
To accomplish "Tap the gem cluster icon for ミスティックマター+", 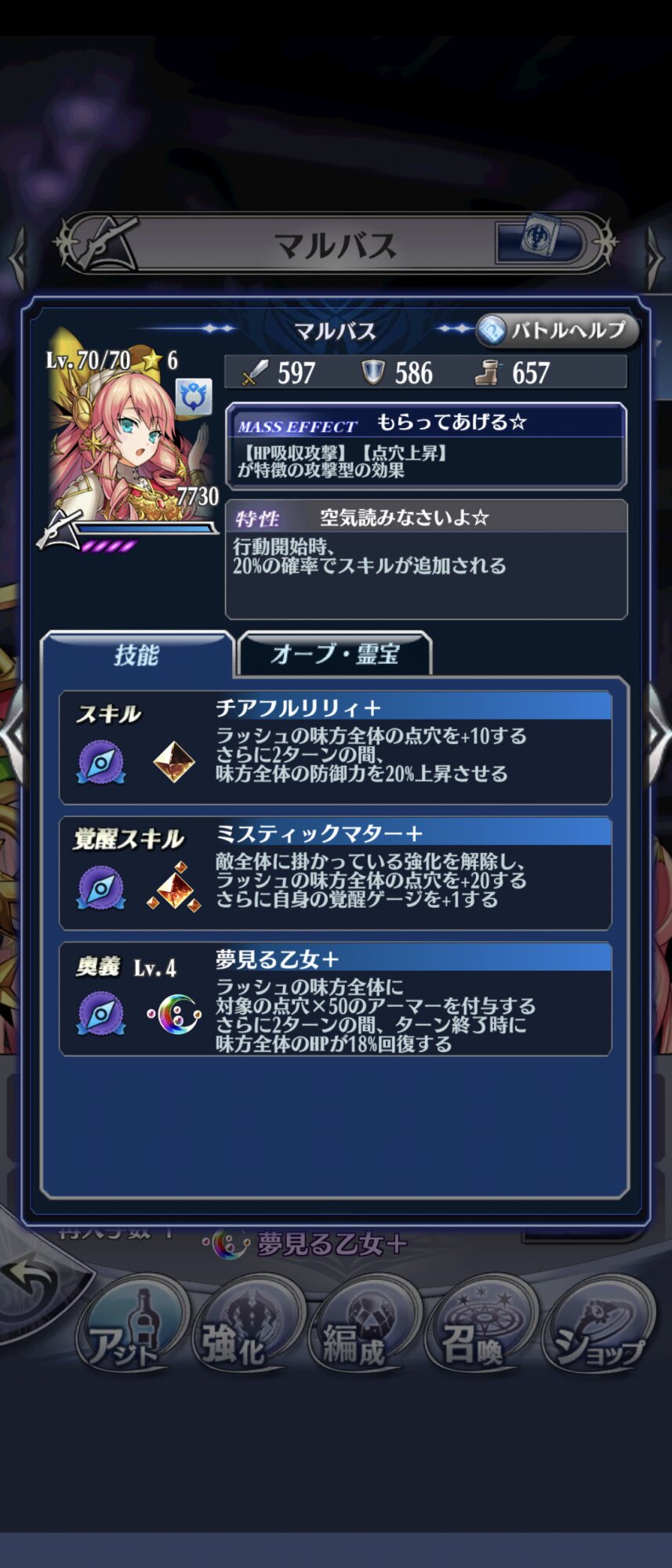I will point(174,887).
